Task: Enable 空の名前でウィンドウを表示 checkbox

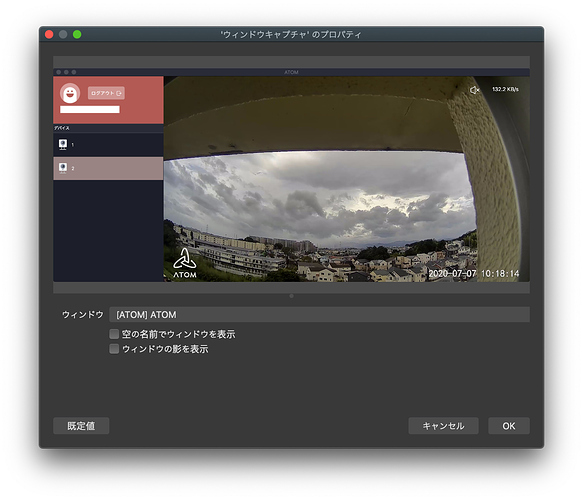Action: pyautogui.click(x=114, y=334)
